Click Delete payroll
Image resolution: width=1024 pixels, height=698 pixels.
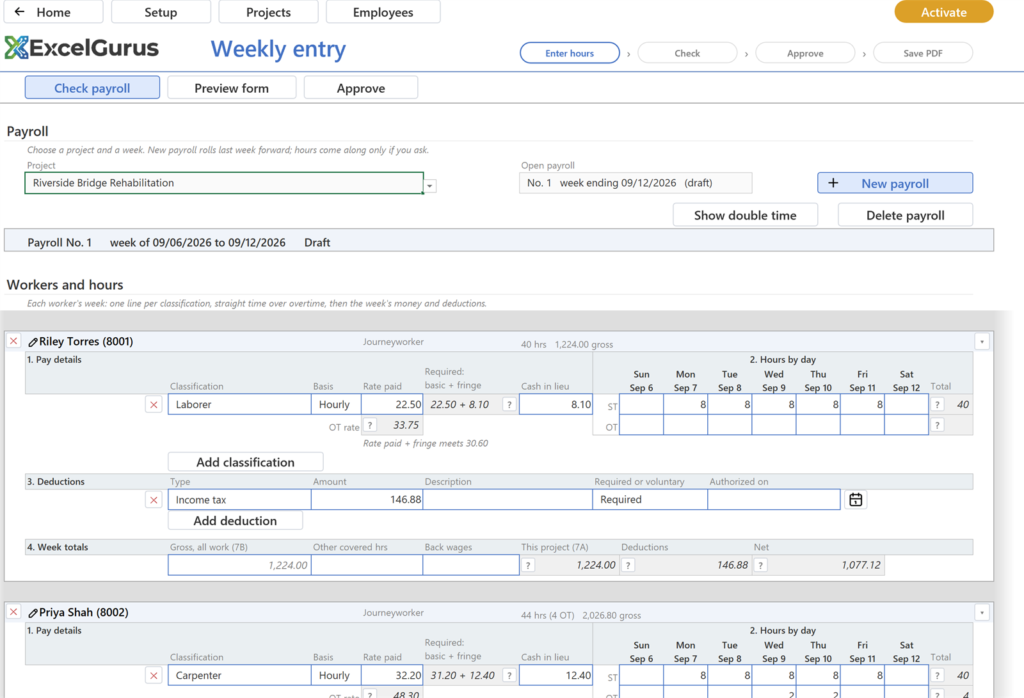(x=905, y=215)
